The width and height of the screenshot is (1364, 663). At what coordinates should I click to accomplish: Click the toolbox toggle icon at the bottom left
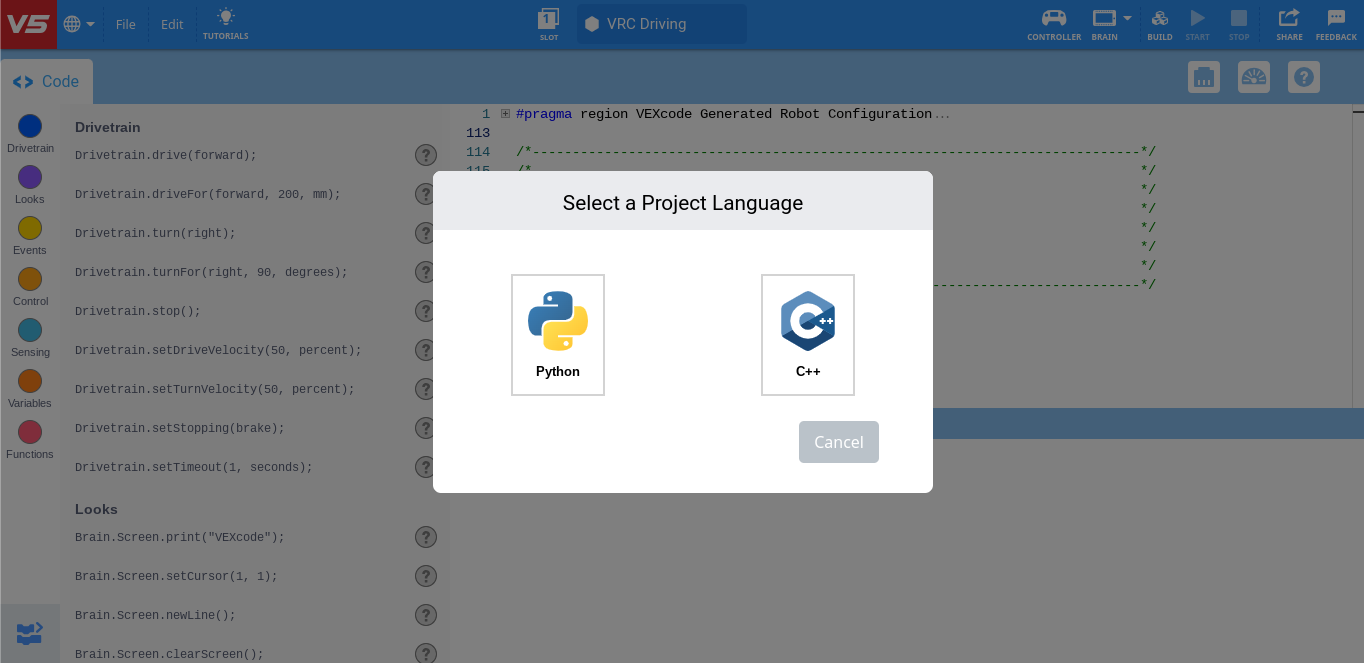coord(30,633)
